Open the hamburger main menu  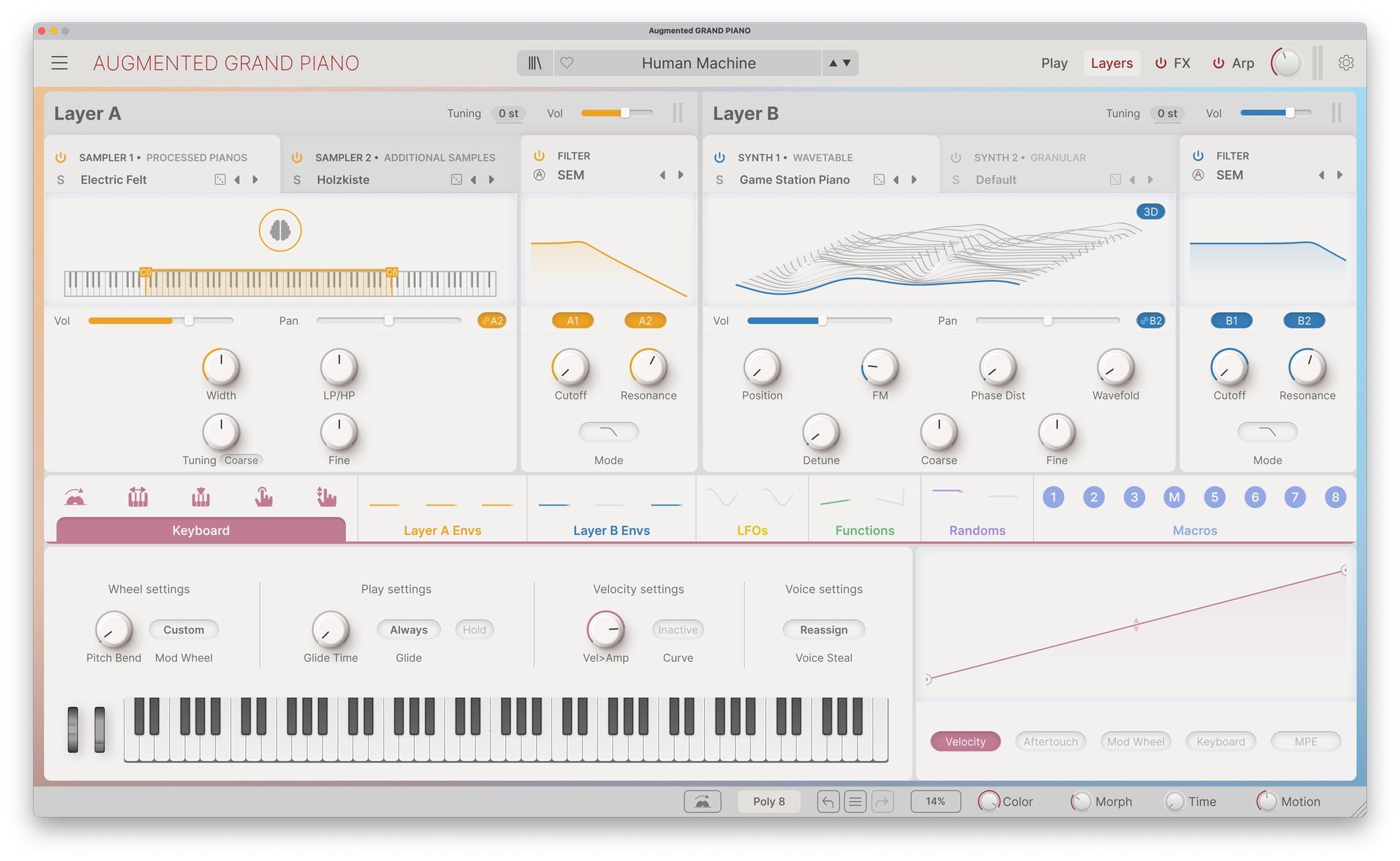tap(59, 63)
